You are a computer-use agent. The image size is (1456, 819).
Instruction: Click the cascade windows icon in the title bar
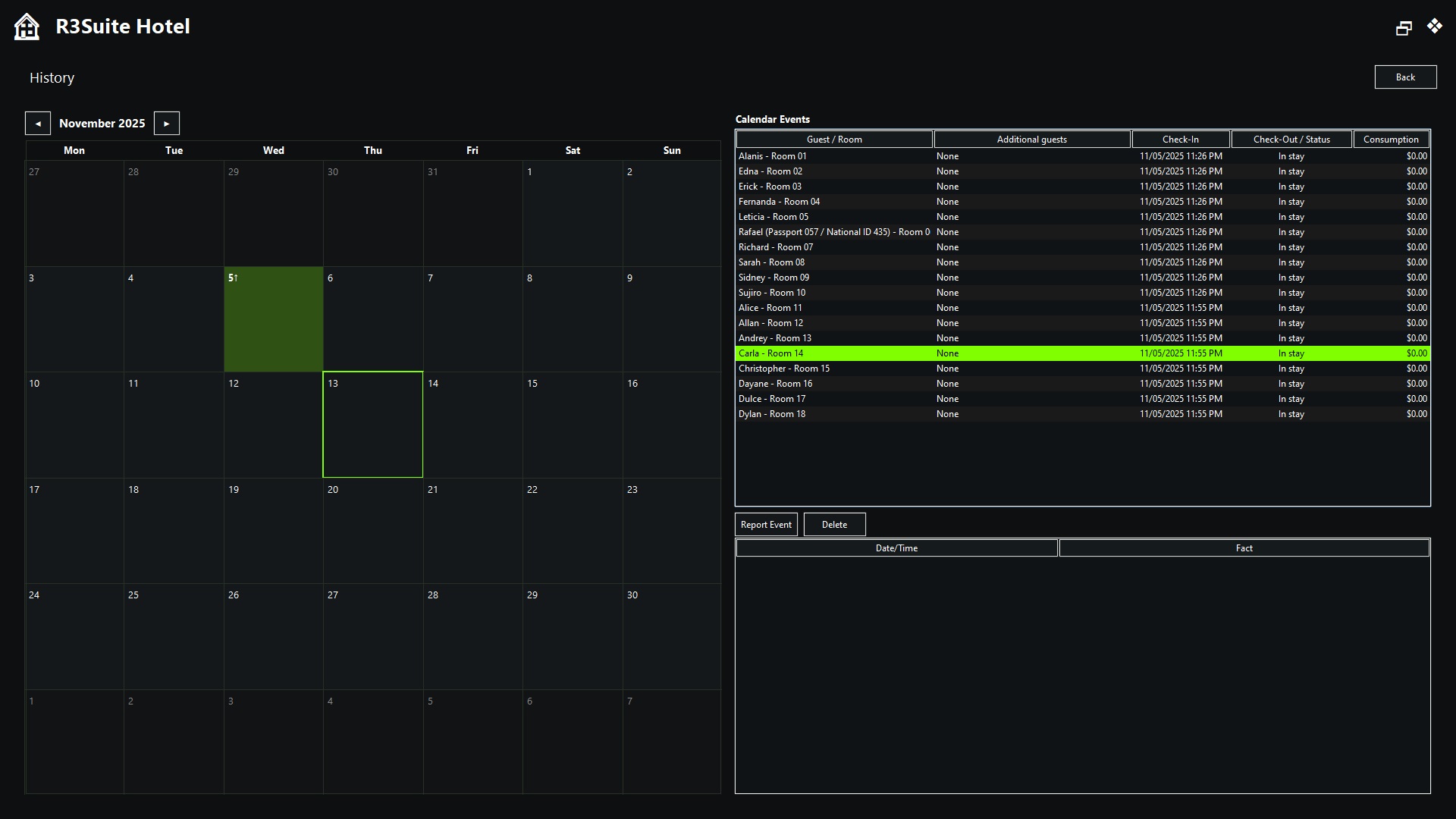tap(1404, 27)
